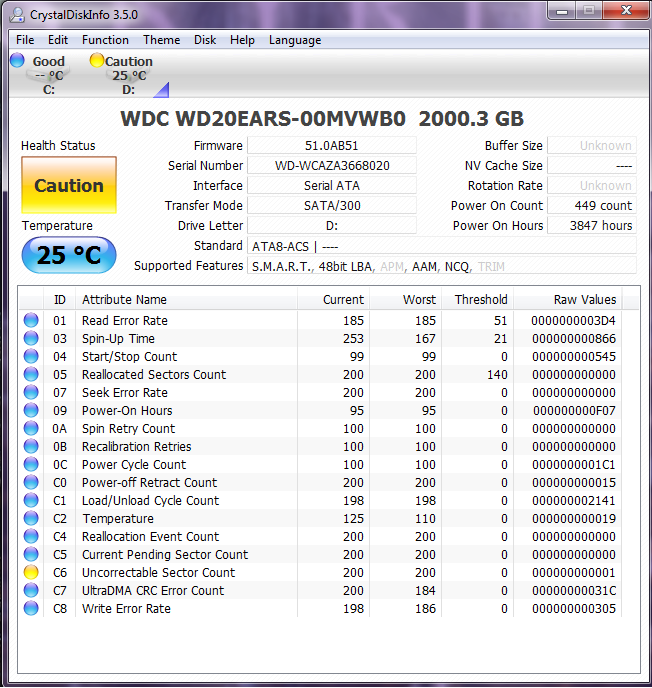The height and width of the screenshot is (688, 652).
Task: Click the status icon for UltraDMA CRC Error Count
Action: [x=31, y=590]
